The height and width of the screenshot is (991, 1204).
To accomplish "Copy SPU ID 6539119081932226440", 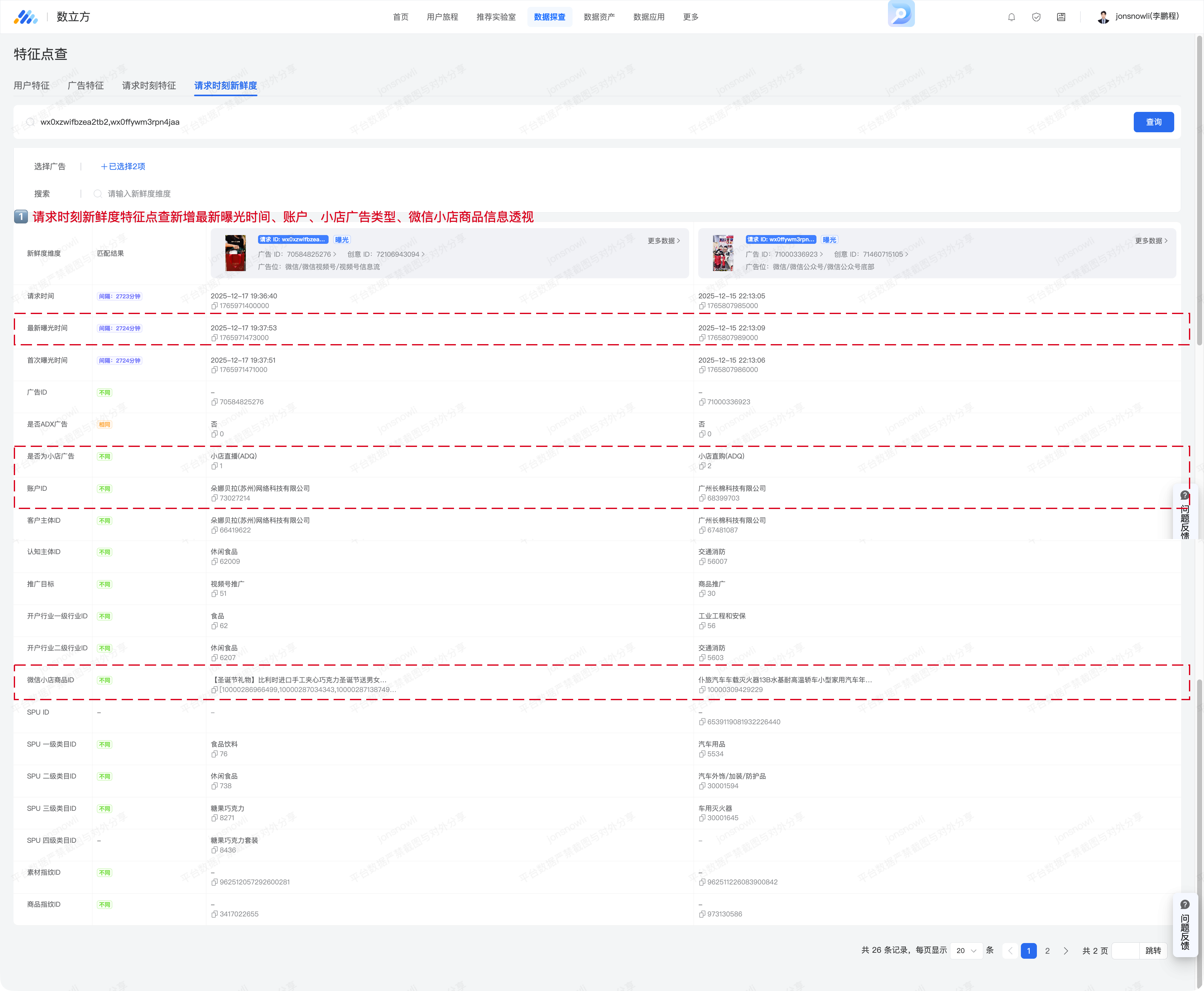I will 702,722.
